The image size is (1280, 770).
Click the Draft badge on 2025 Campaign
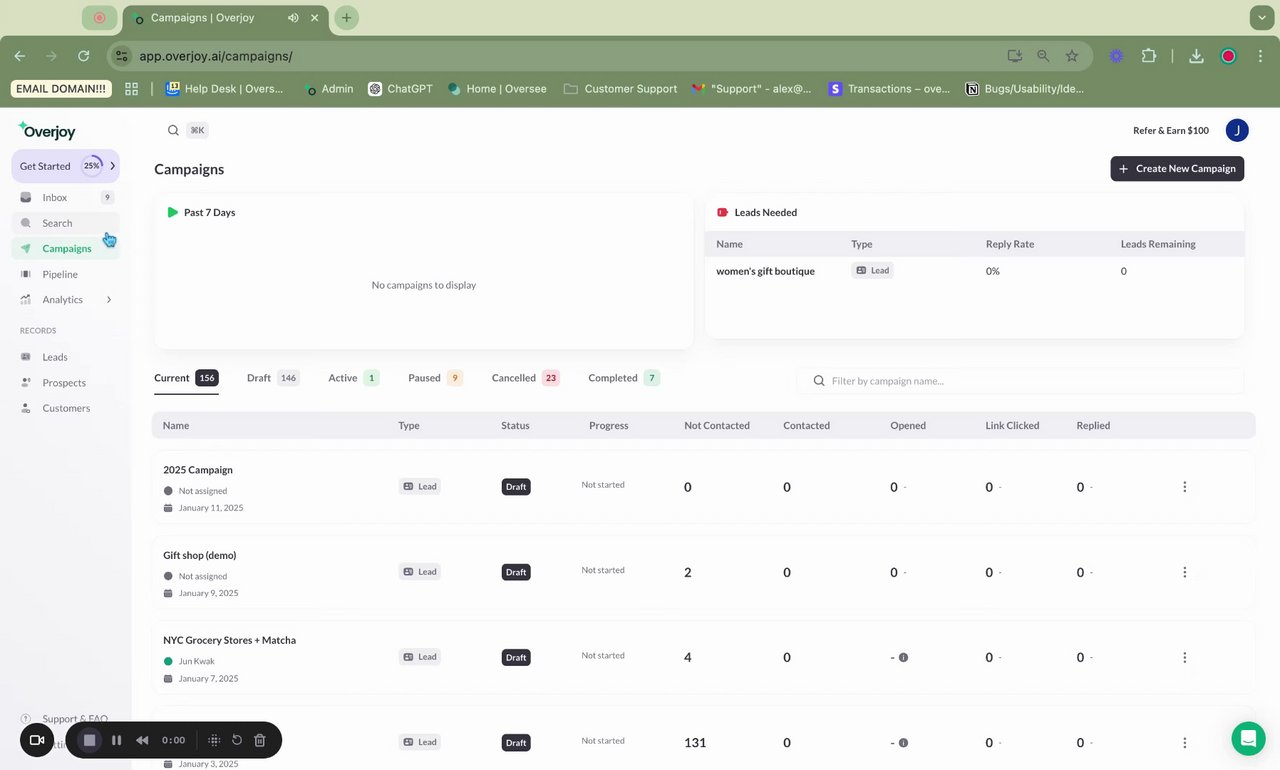pyautogui.click(x=516, y=487)
